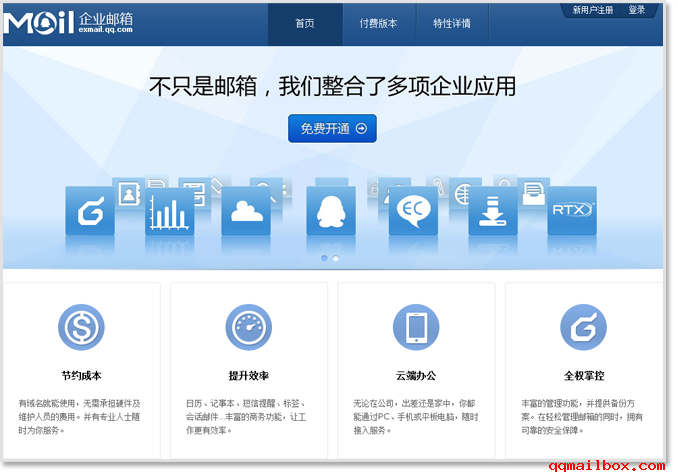Click the download tray app tile
The image size is (678, 472).
493,211
